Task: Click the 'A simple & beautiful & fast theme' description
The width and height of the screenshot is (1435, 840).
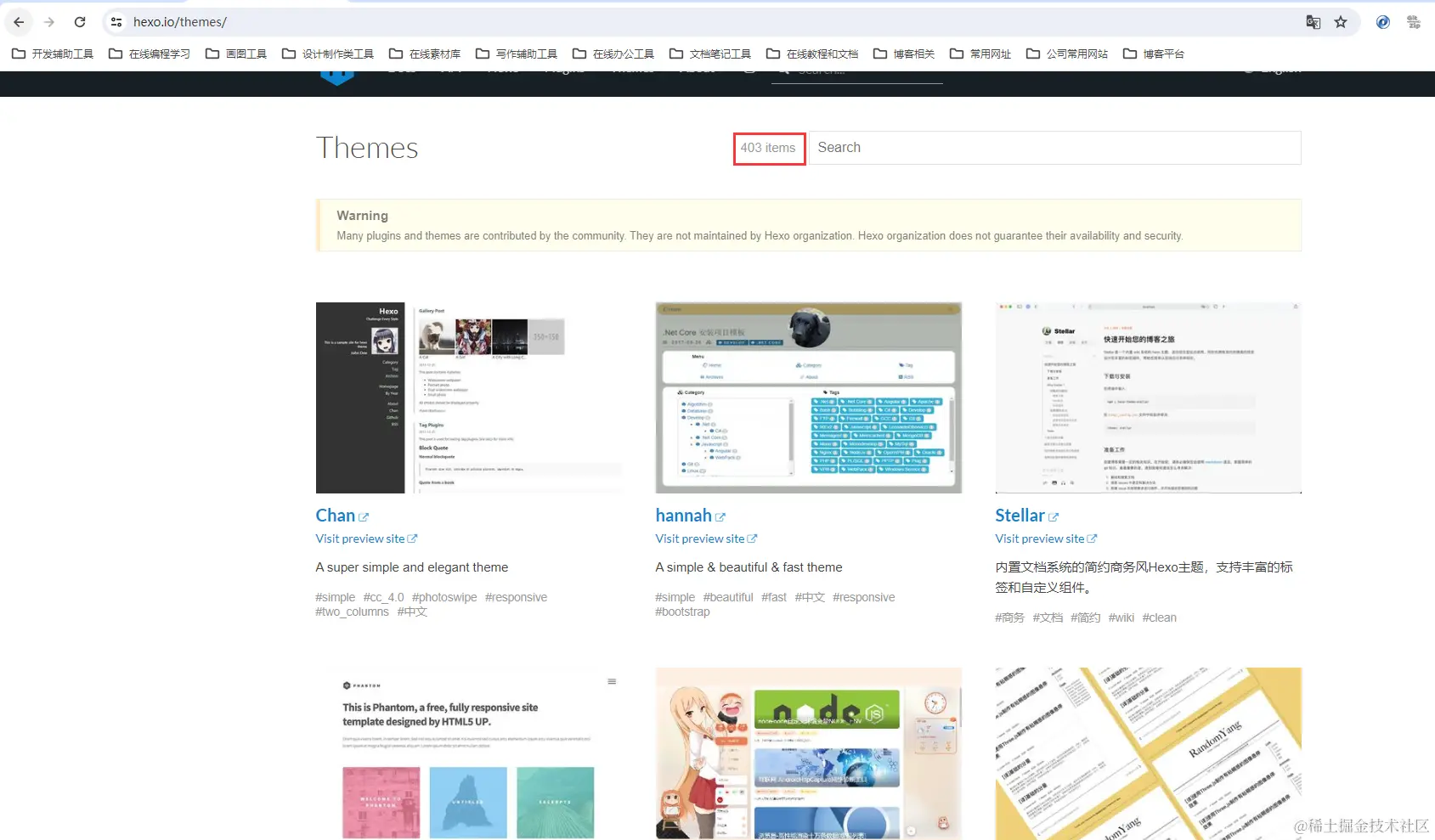Action: click(749, 567)
